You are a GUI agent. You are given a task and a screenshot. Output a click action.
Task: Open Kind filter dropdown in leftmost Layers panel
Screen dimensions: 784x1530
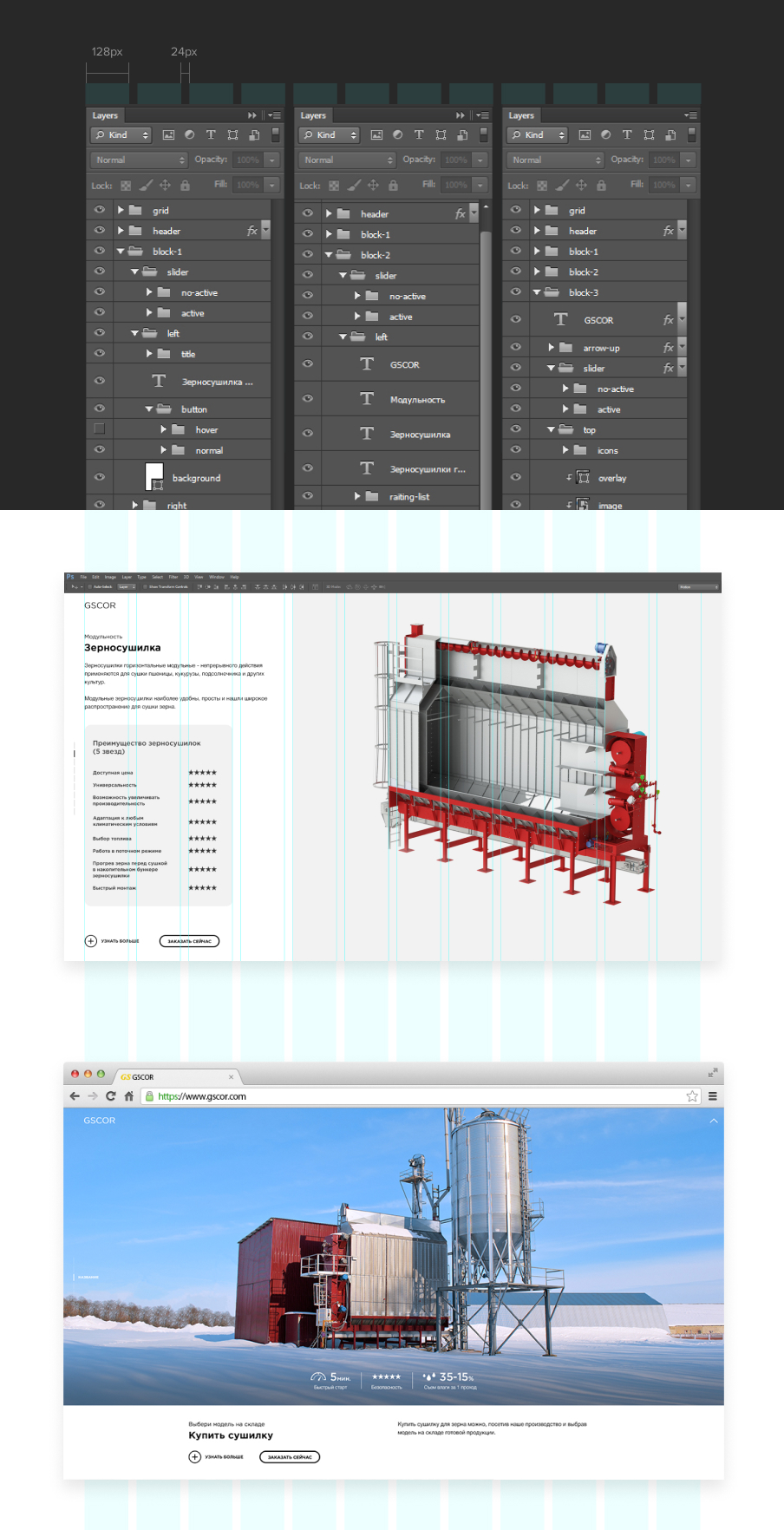[121, 135]
